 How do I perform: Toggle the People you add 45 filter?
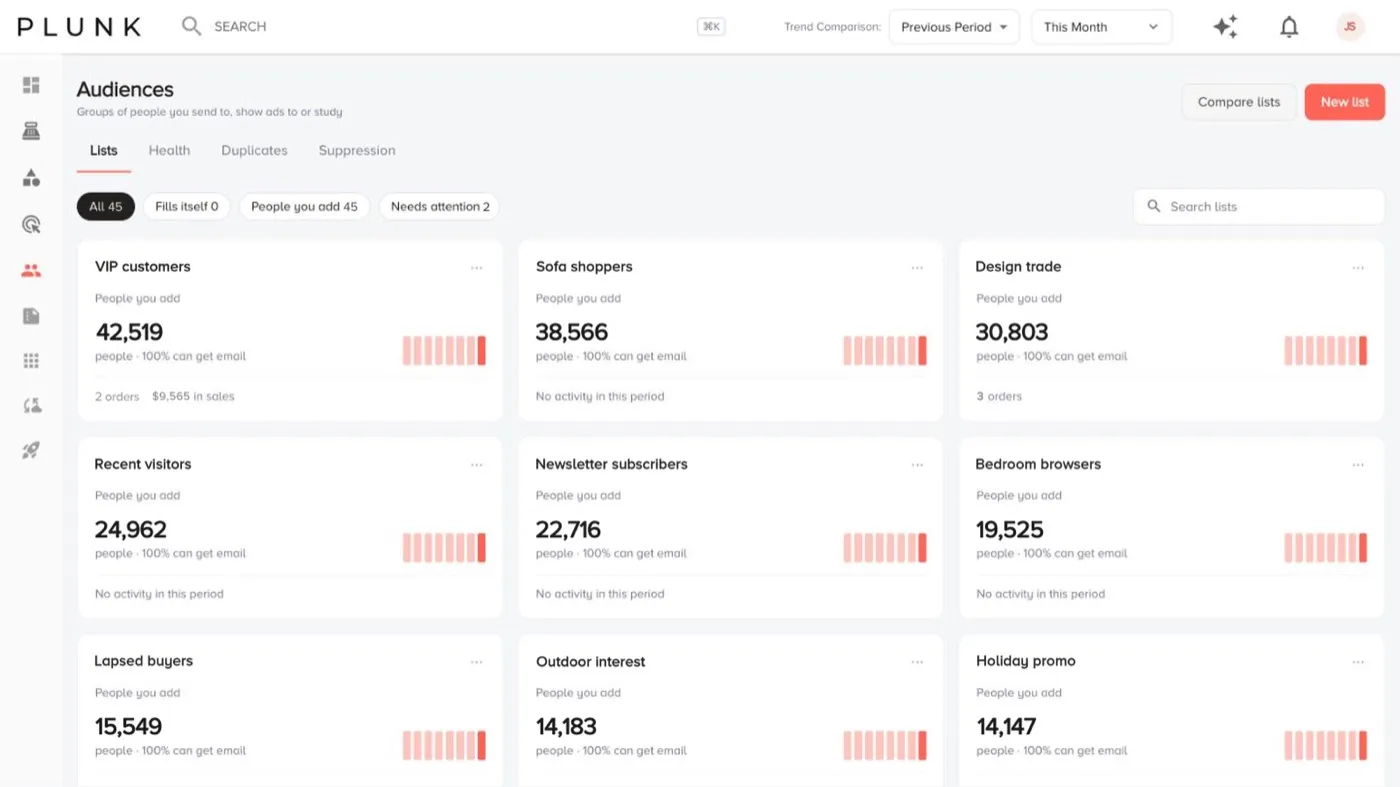click(x=304, y=207)
